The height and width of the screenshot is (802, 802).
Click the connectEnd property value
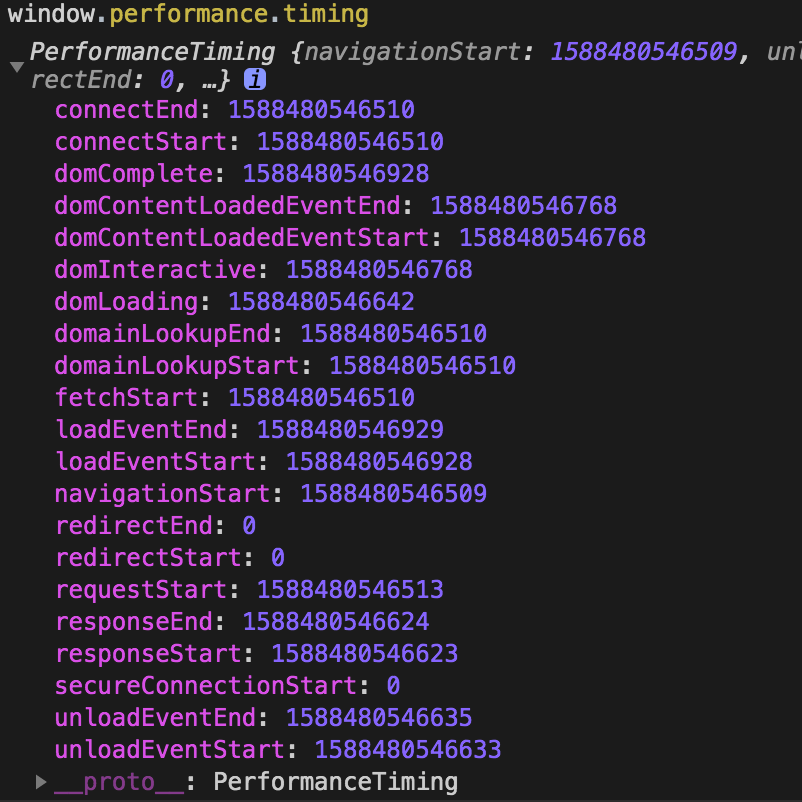(321, 110)
